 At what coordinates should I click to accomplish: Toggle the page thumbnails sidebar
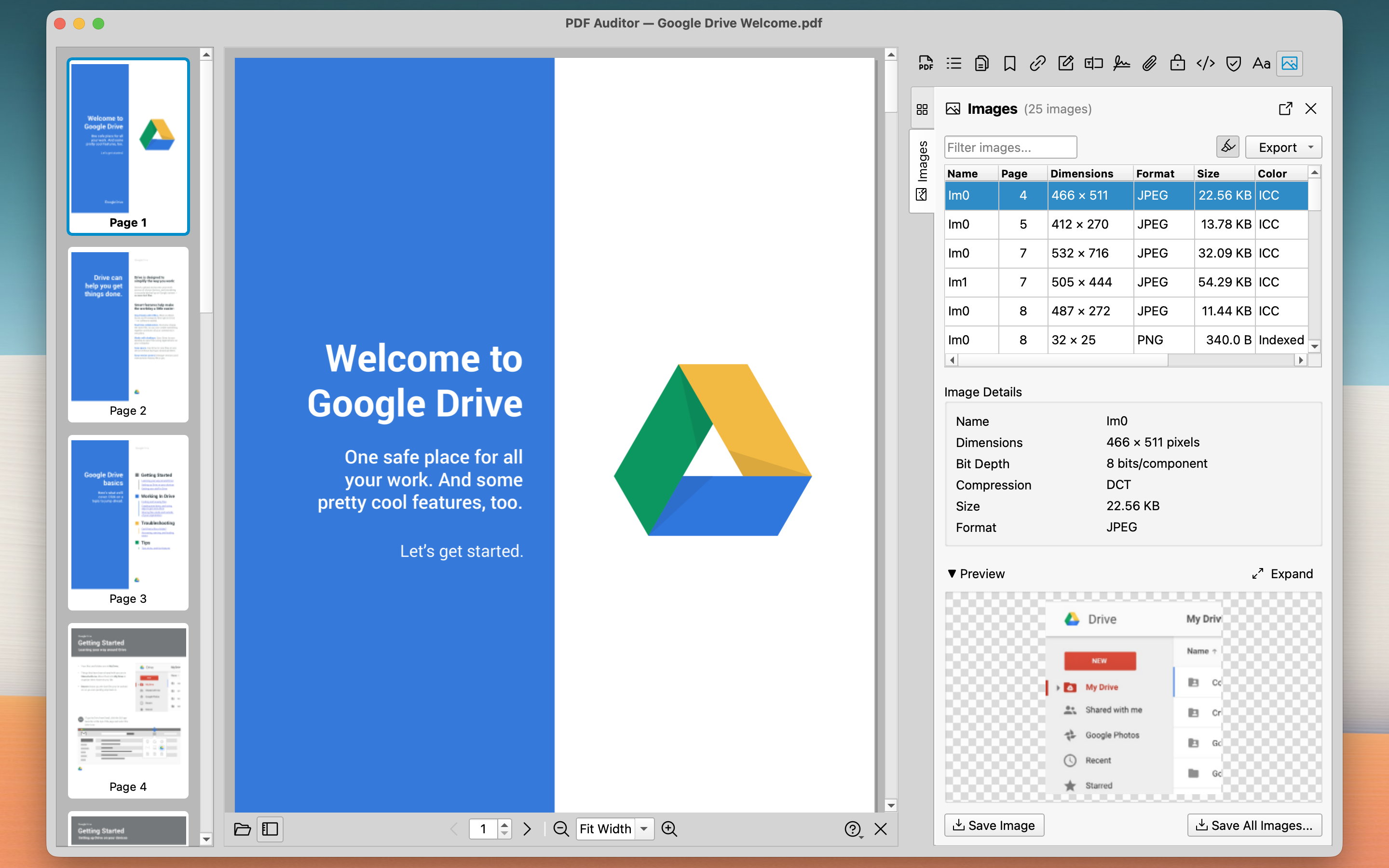point(269,829)
